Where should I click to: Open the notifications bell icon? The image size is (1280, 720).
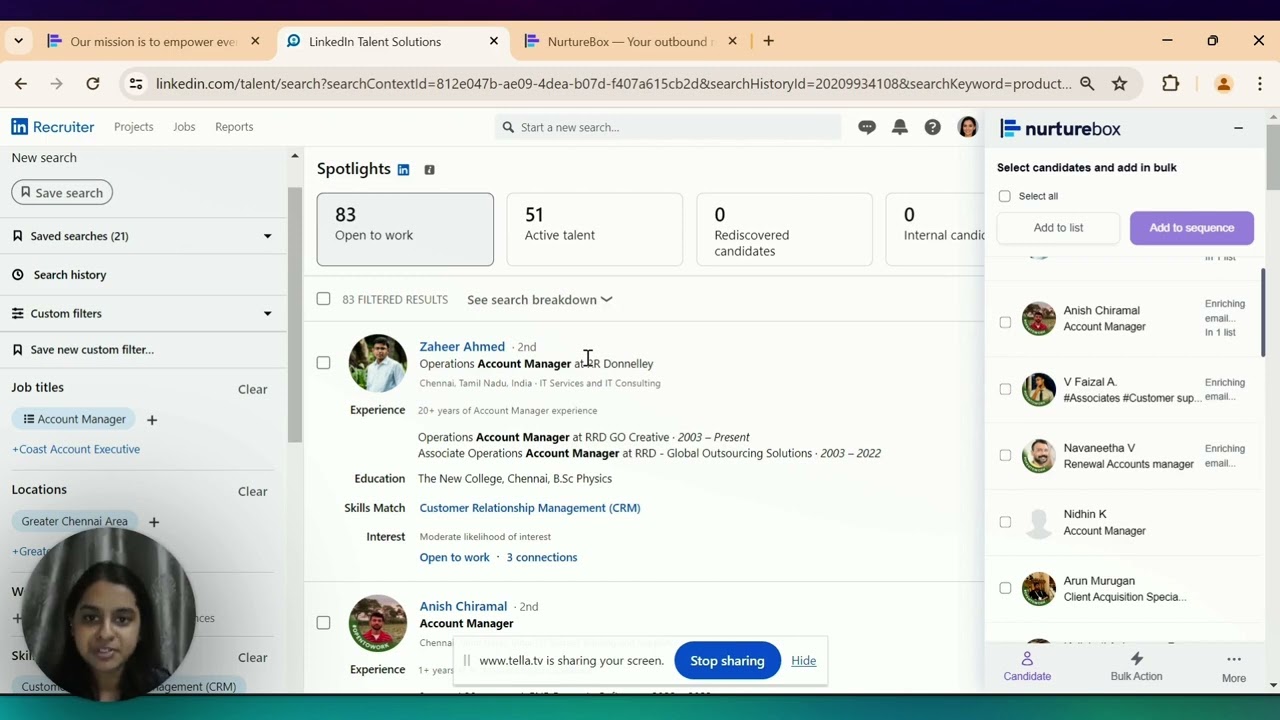(x=900, y=127)
